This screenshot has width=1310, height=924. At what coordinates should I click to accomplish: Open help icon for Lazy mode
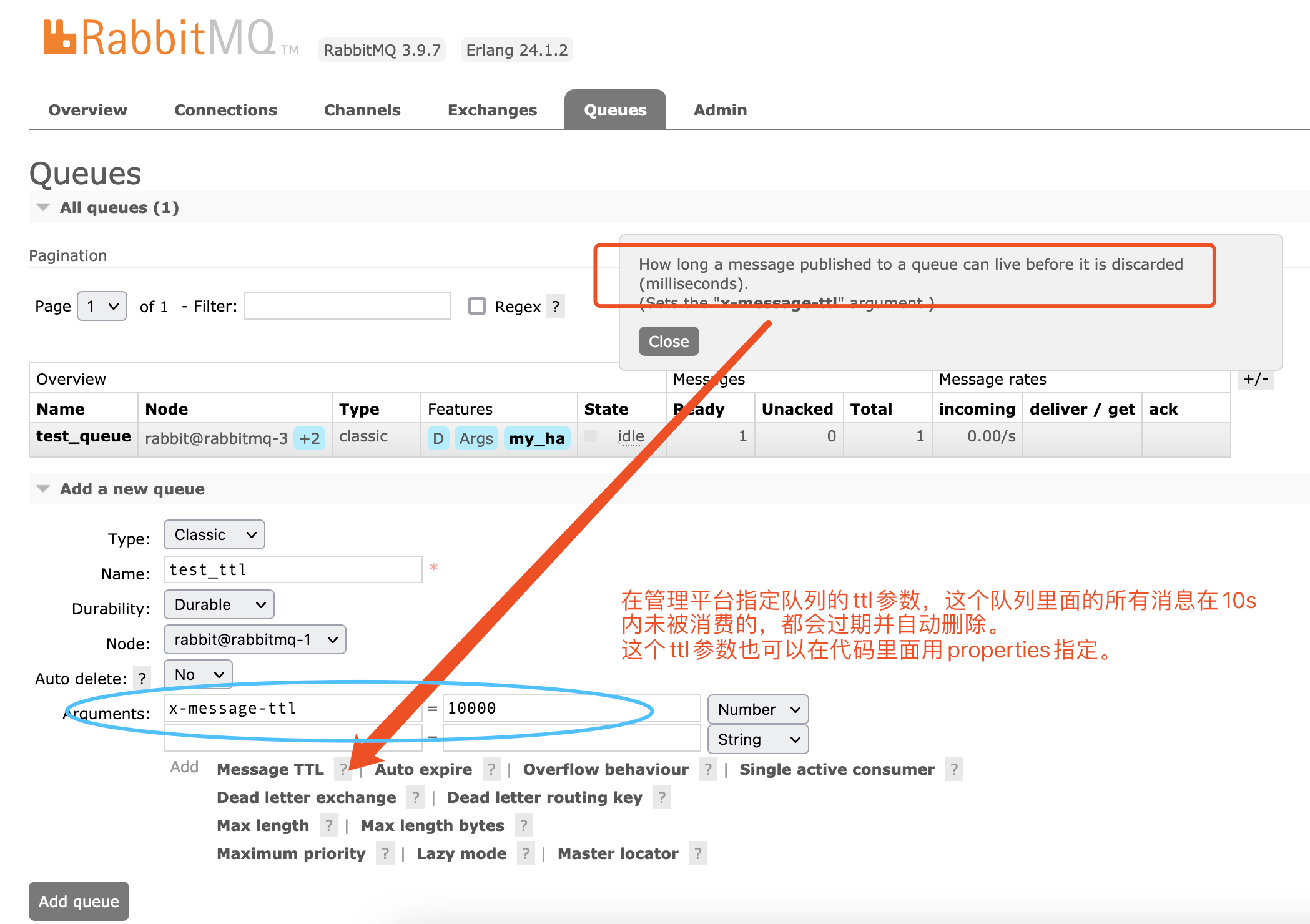[526, 853]
